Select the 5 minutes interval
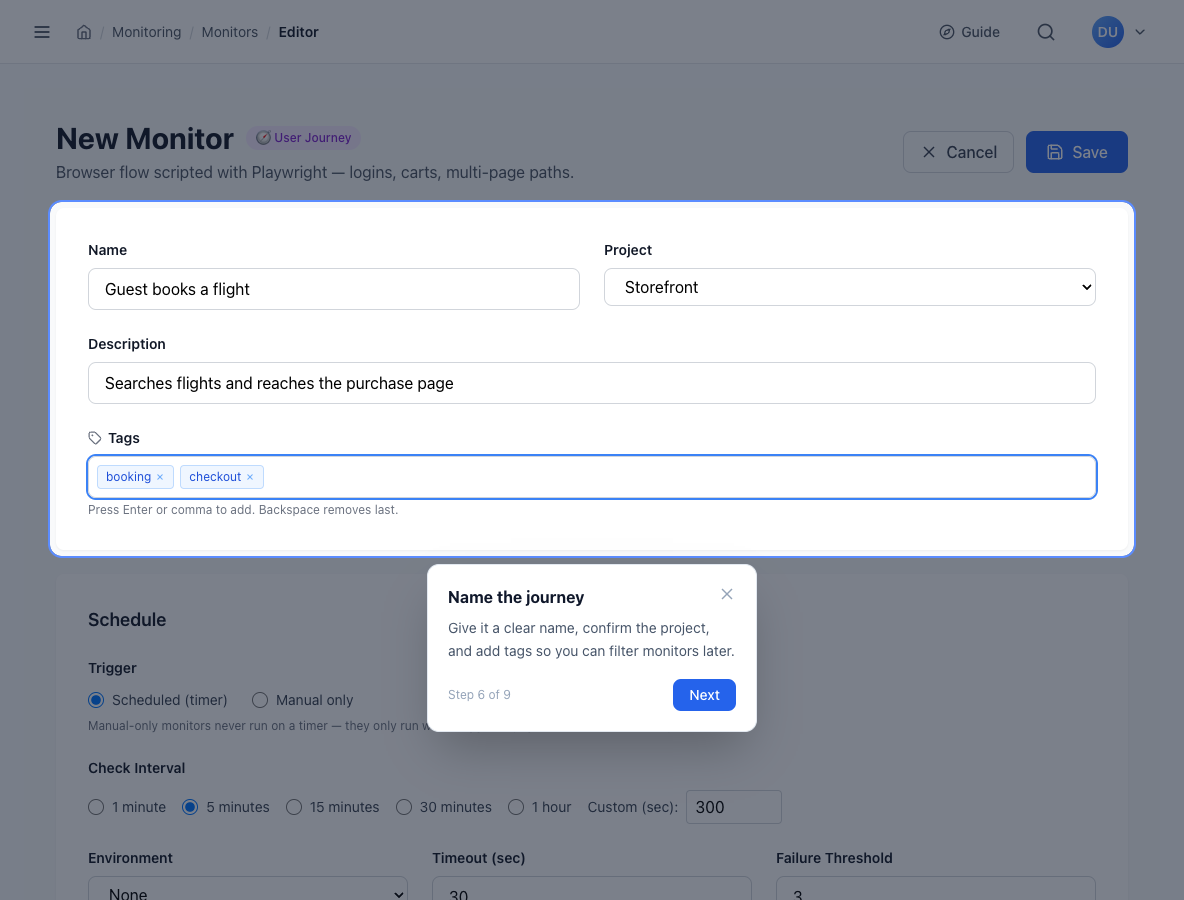 click(x=190, y=807)
